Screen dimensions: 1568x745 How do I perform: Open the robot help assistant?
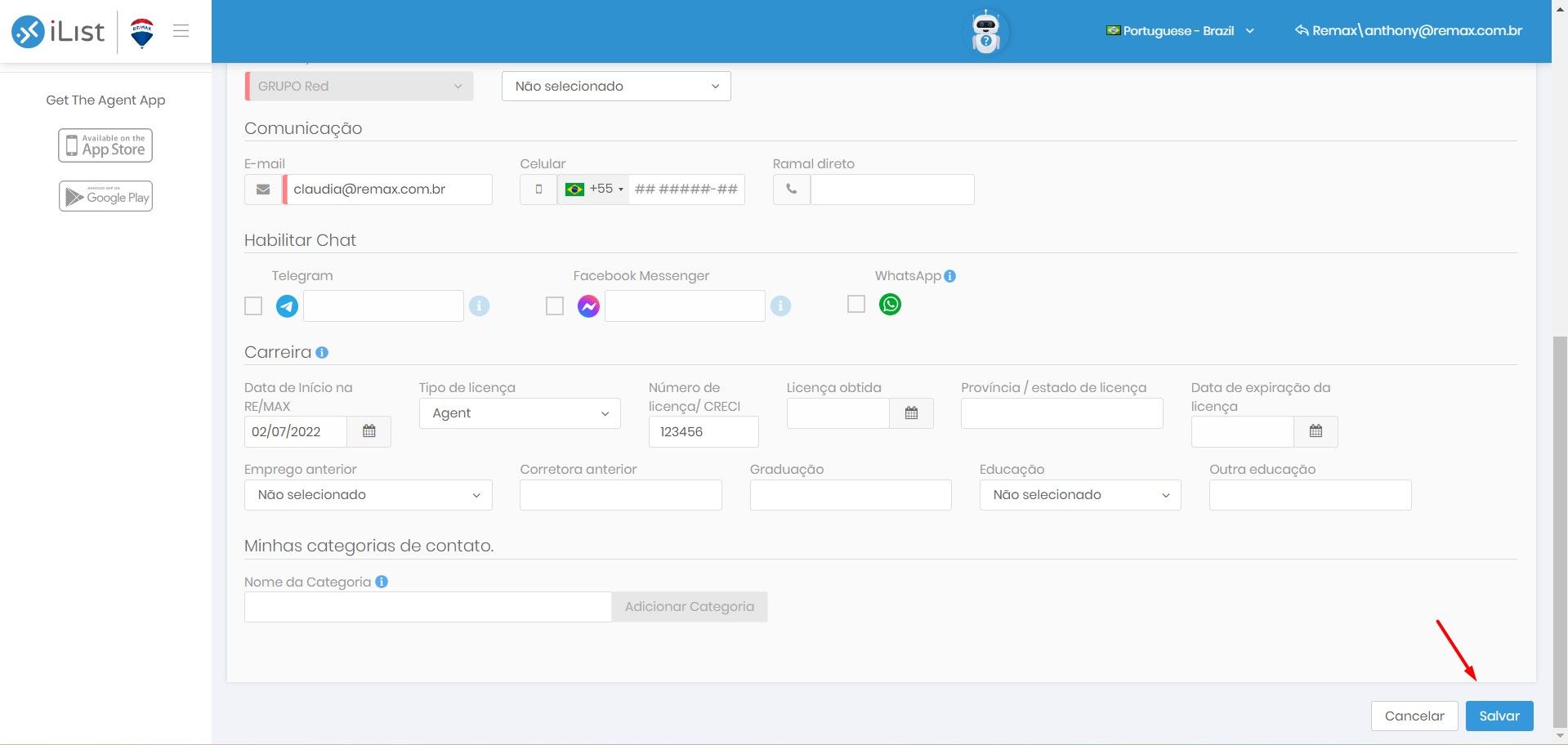click(986, 32)
